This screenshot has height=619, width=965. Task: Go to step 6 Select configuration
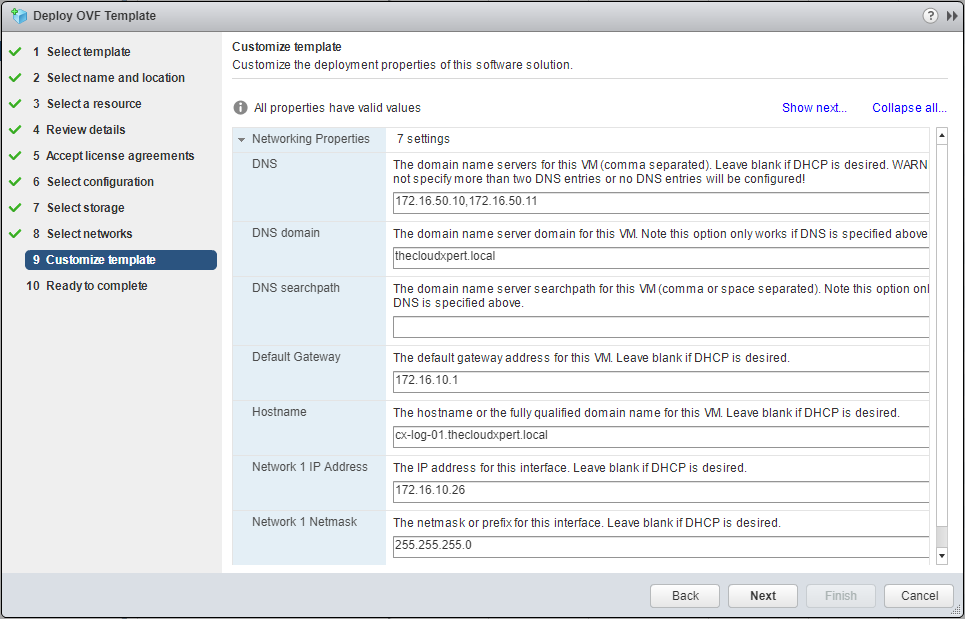point(100,182)
